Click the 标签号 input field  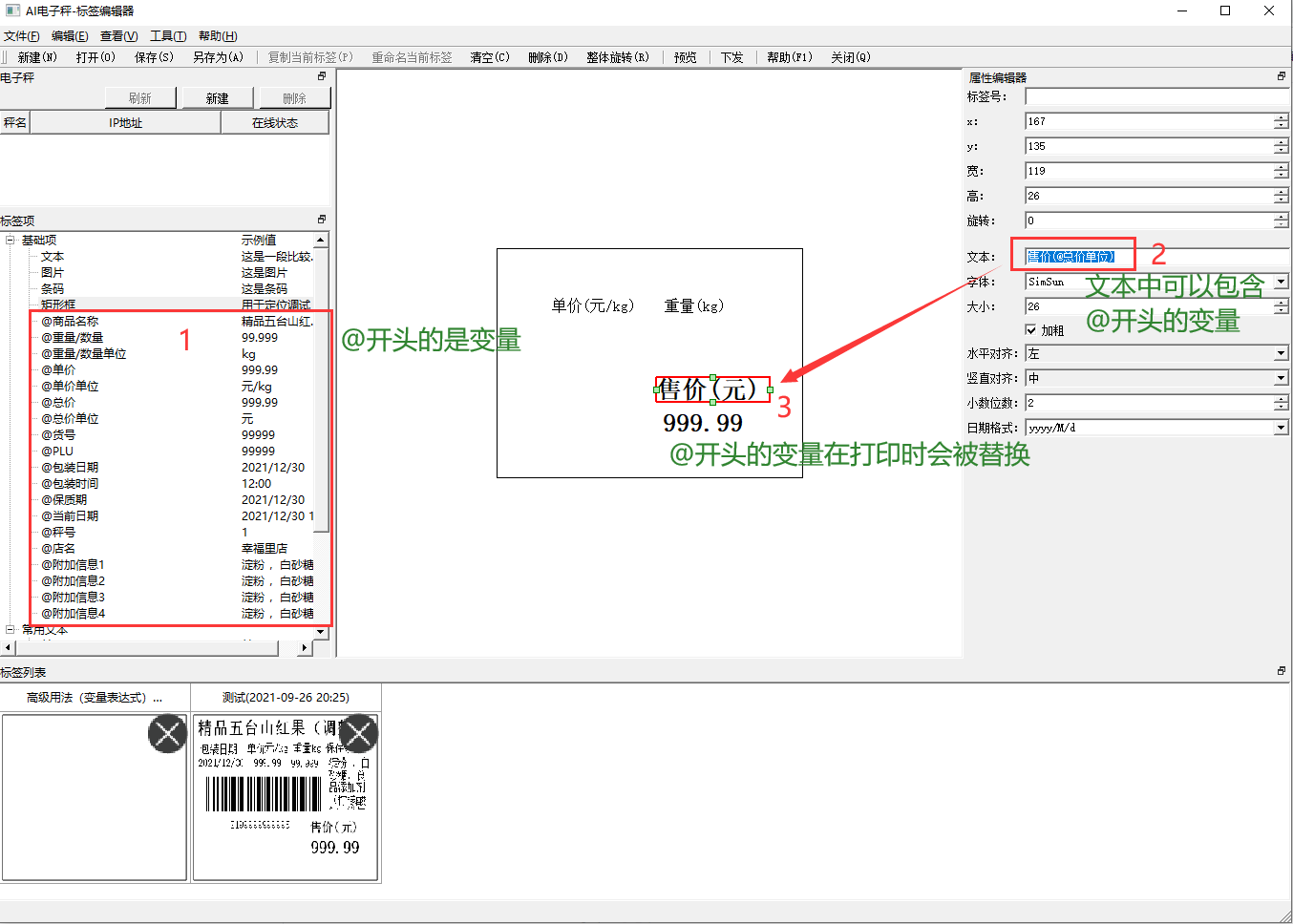click(x=1156, y=96)
